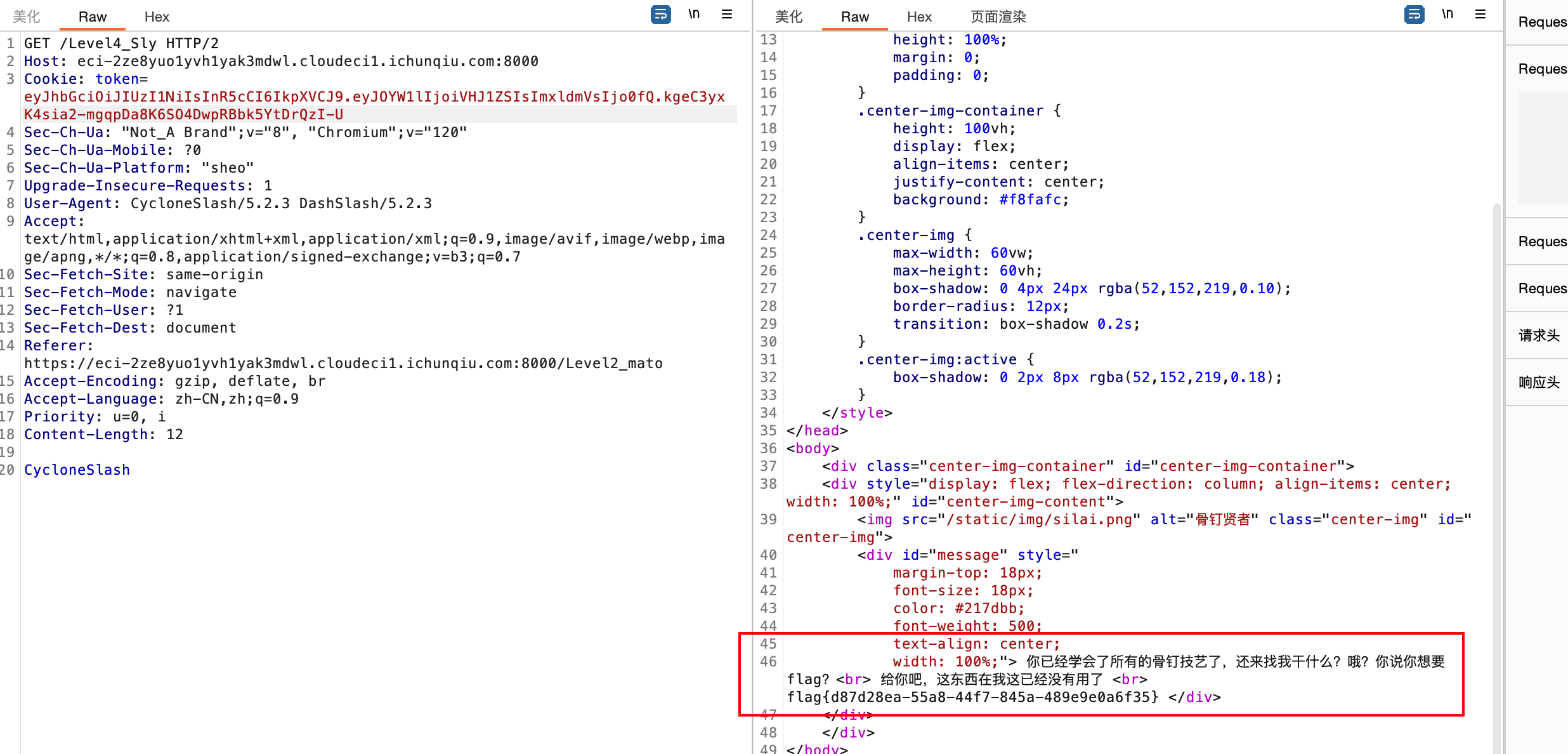Switch response view to 页面渲染 tab
Image resolution: width=1568 pixels, height=754 pixels.
(x=998, y=17)
